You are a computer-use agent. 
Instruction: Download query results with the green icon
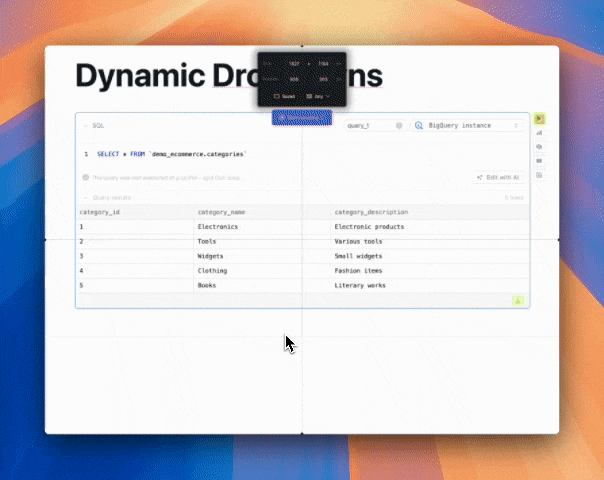point(518,301)
